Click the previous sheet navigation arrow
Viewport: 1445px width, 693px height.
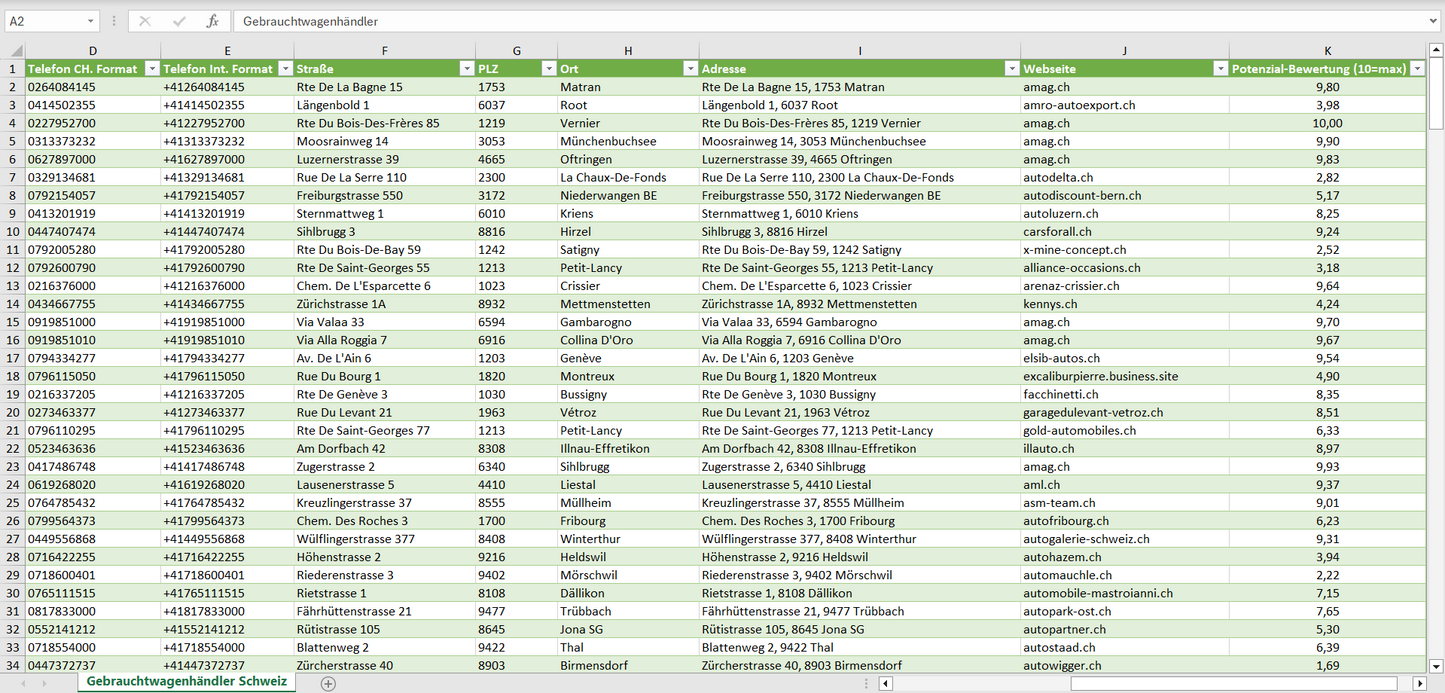pos(21,683)
